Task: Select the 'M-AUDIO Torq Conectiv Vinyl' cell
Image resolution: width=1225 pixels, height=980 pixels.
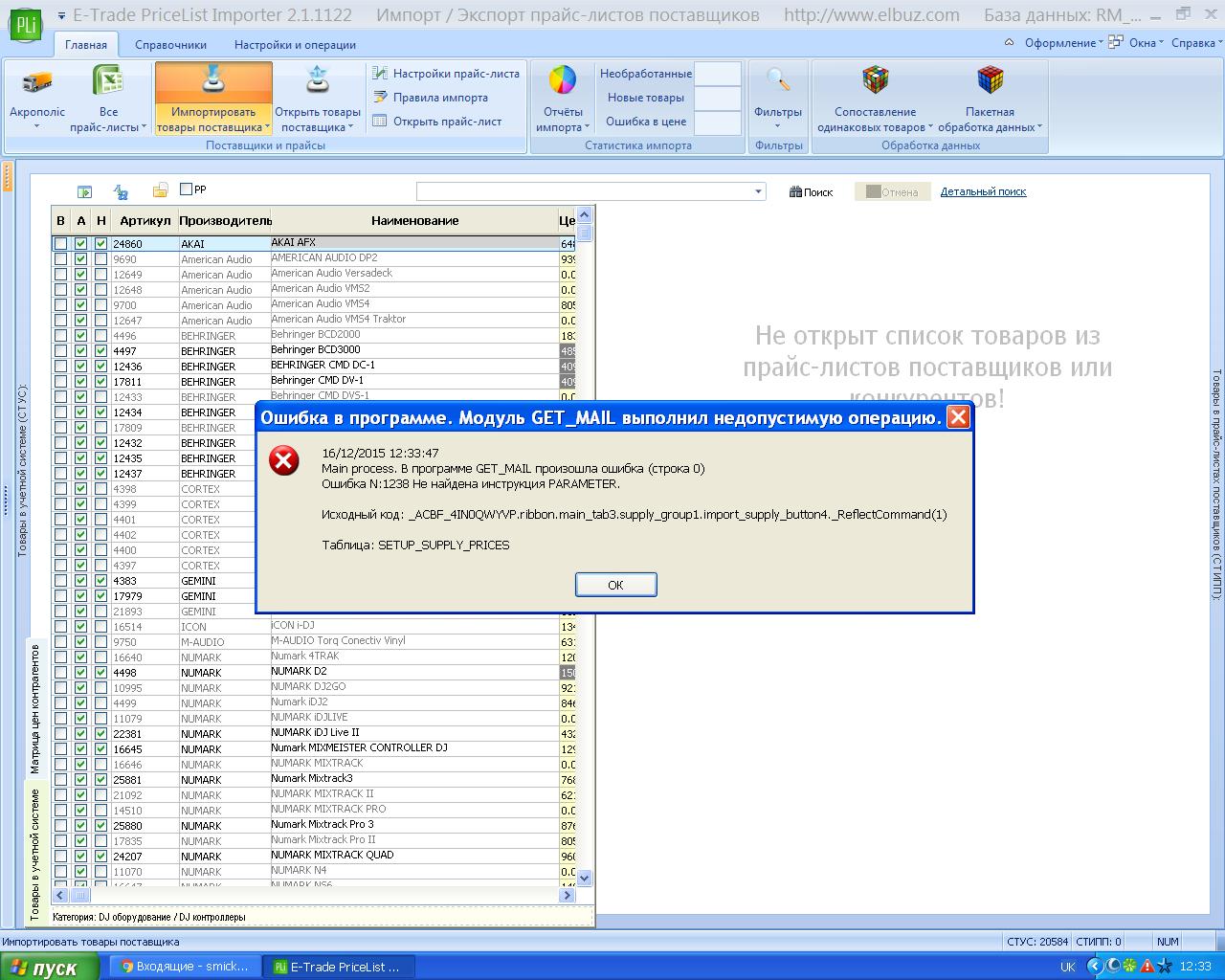Action: 414,641
